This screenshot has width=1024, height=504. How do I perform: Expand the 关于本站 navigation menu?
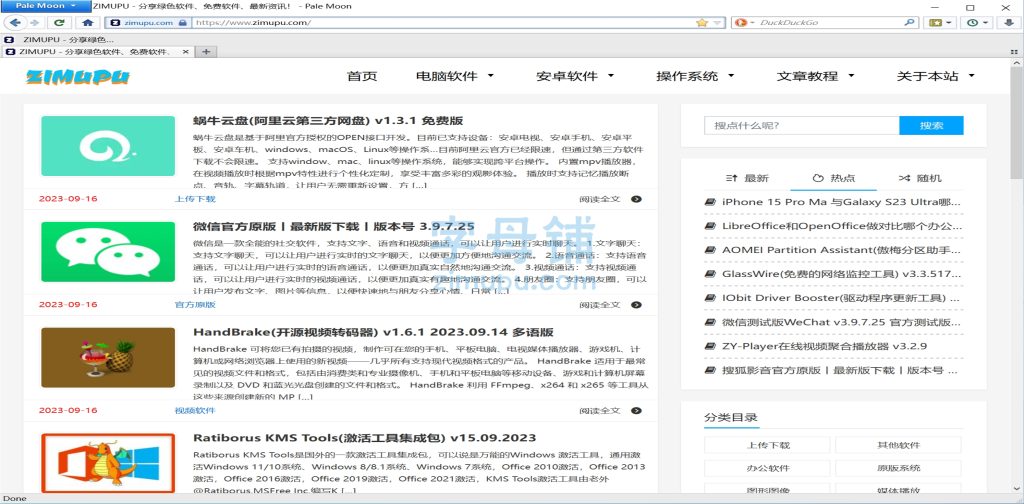click(935, 76)
